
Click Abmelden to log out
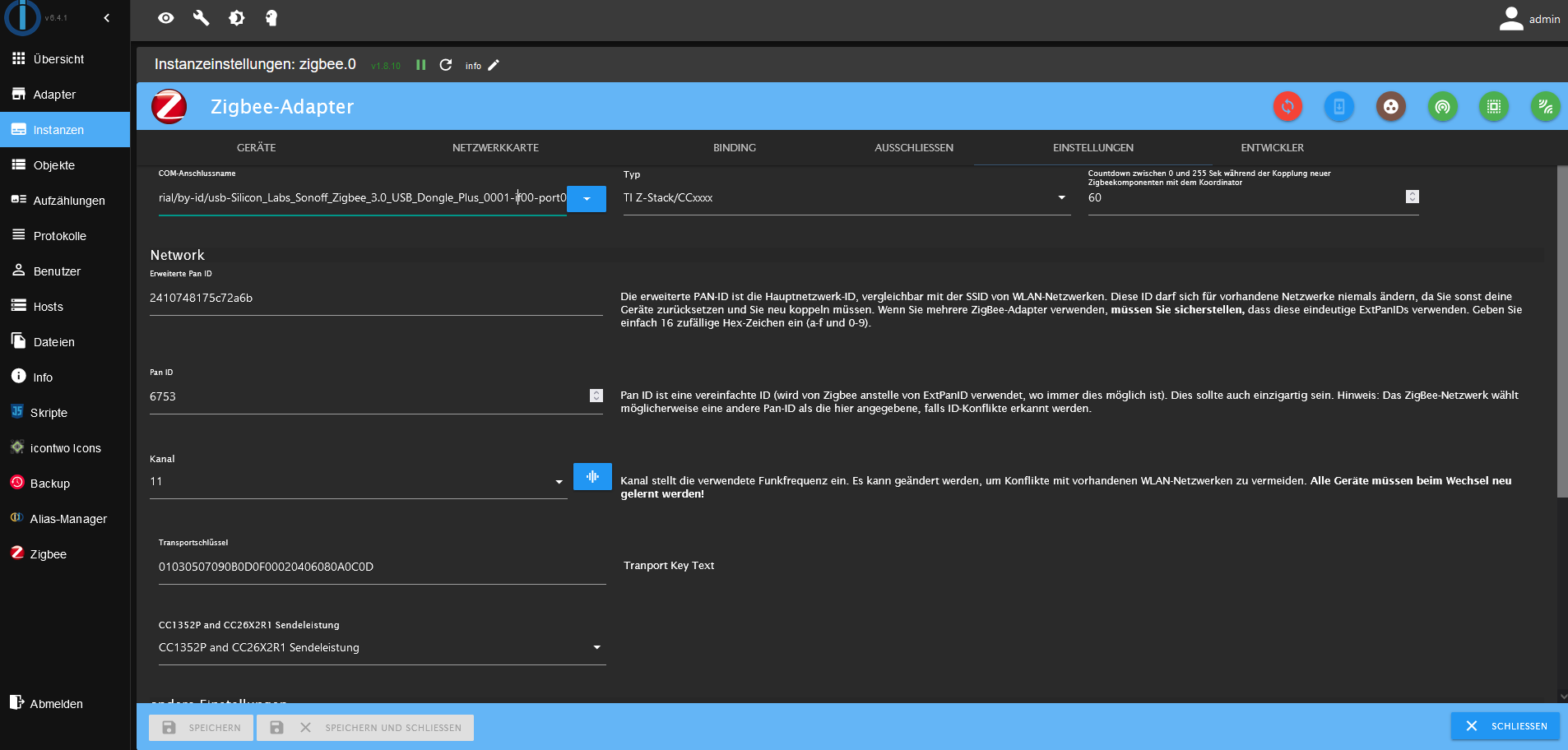[x=65, y=704]
